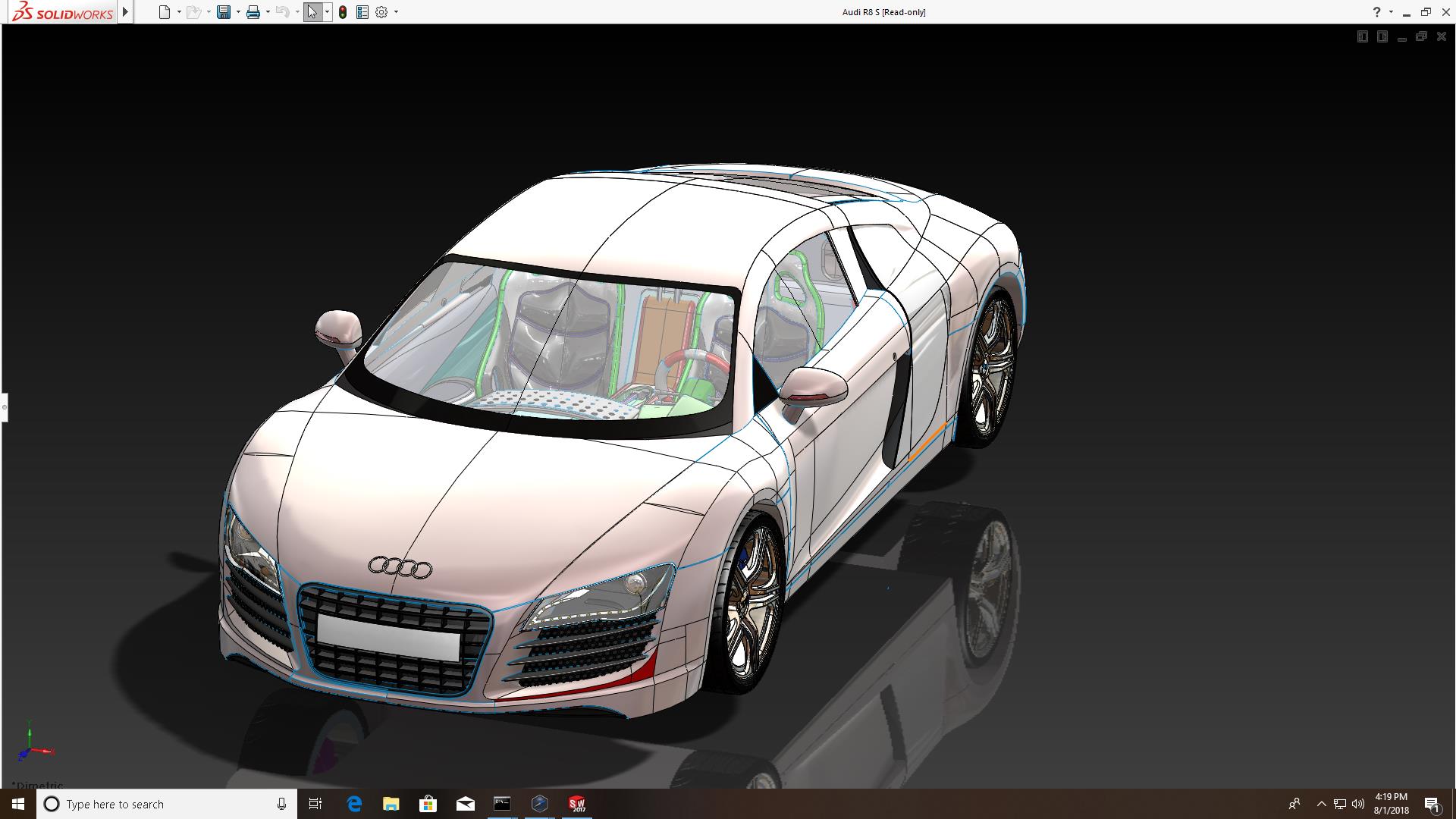Open File Properties list icon
Image resolution: width=1456 pixels, height=819 pixels.
[362, 12]
